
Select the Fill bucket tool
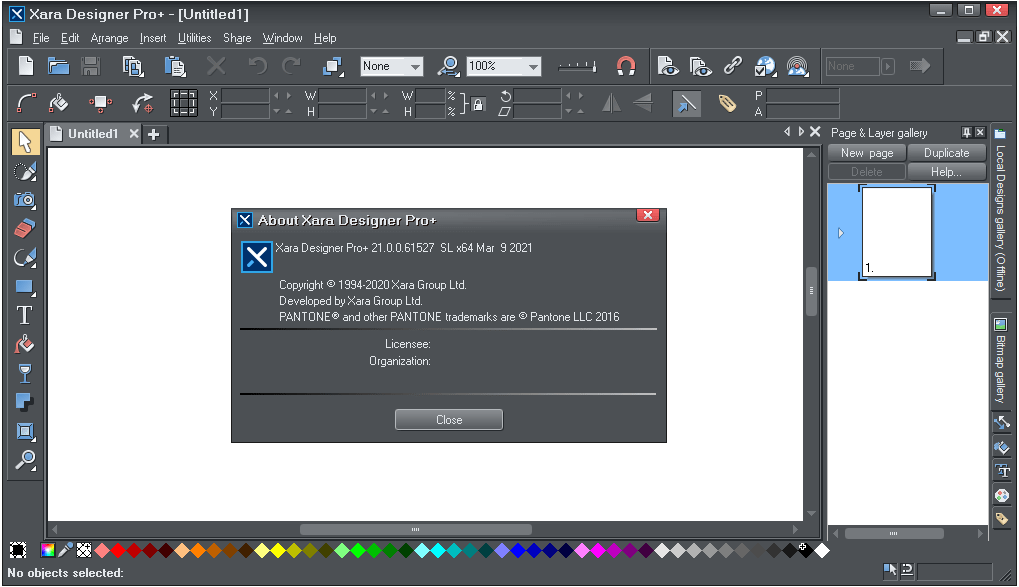(25, 345)
